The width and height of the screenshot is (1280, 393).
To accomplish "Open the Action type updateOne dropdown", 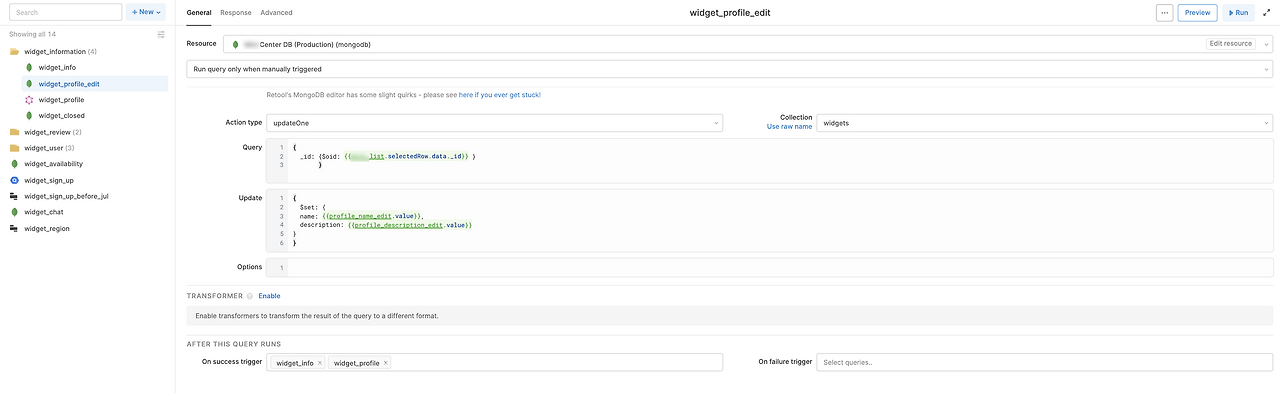I will point(494,123).
